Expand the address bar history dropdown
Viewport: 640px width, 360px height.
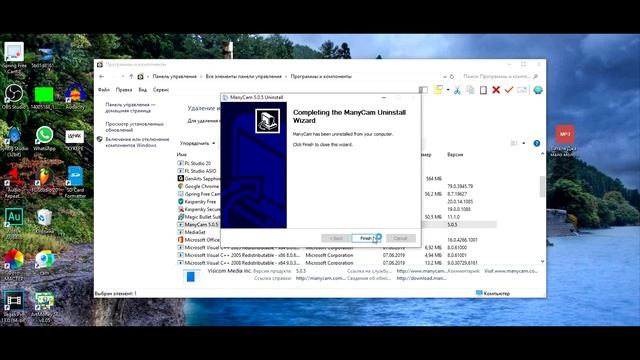(x=444, y=76)
